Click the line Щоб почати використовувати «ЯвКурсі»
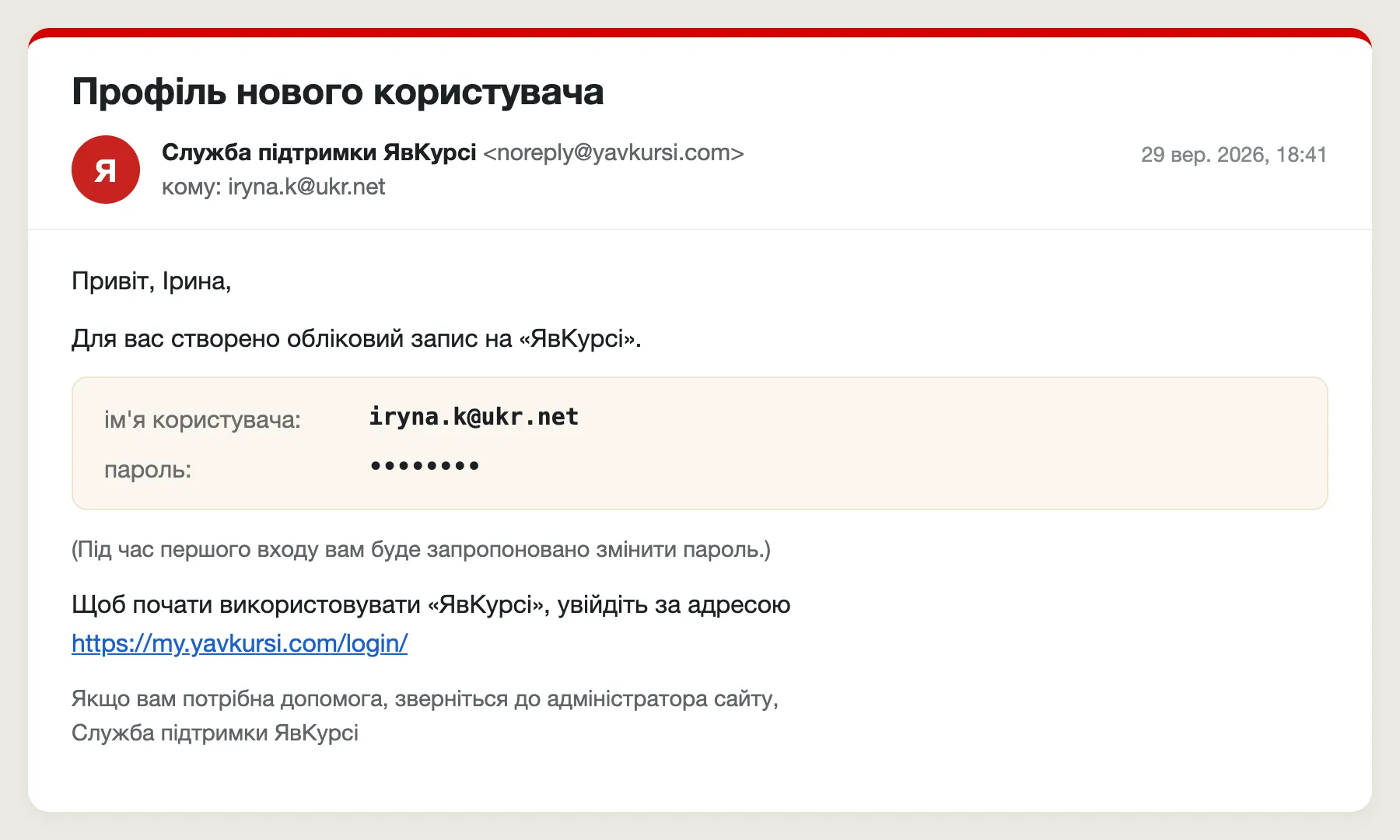Screen dimensions: 1400x840 click(431, 605)
